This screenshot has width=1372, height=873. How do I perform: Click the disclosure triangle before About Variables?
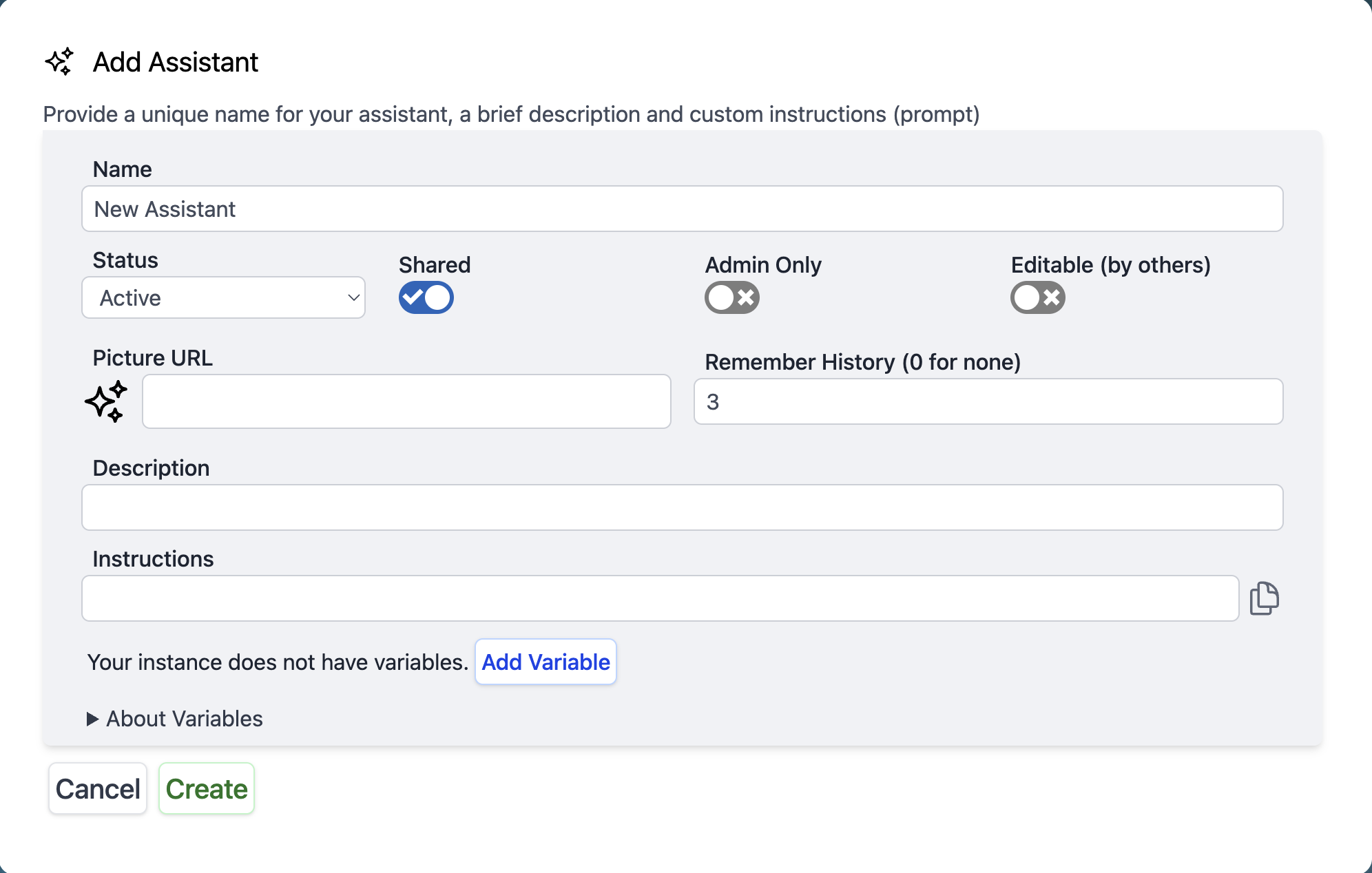point(92,719)
